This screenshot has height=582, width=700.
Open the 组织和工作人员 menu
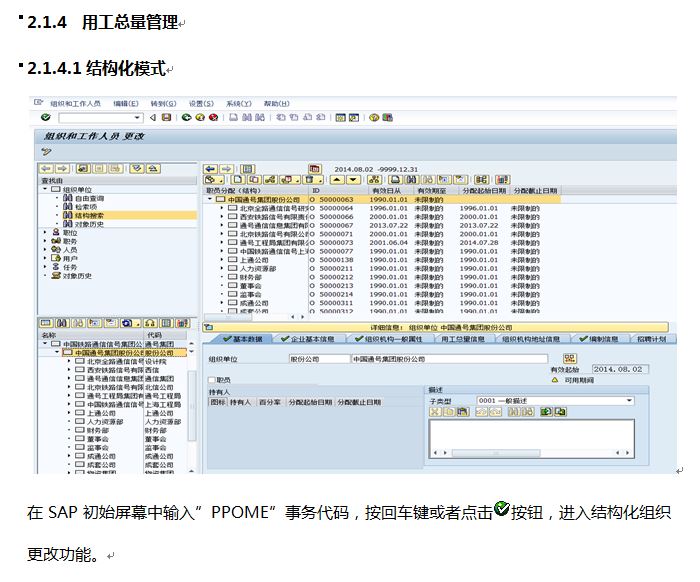click(x=75, y=104)
